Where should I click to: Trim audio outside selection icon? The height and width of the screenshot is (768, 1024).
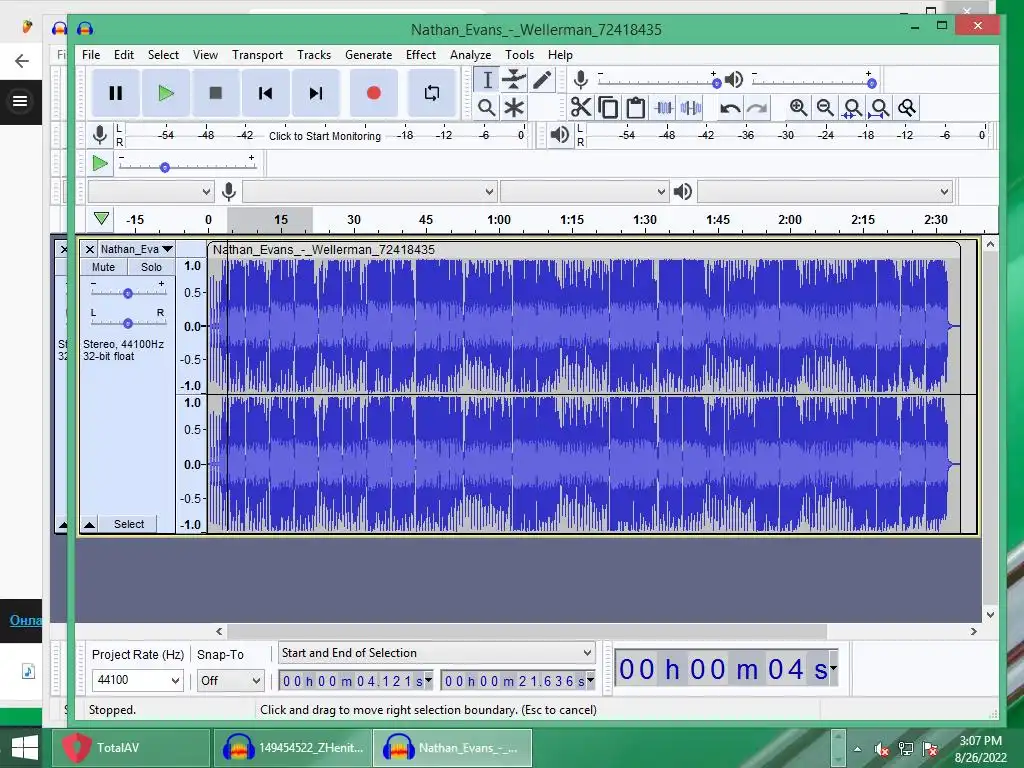click(x=664, y=107)
